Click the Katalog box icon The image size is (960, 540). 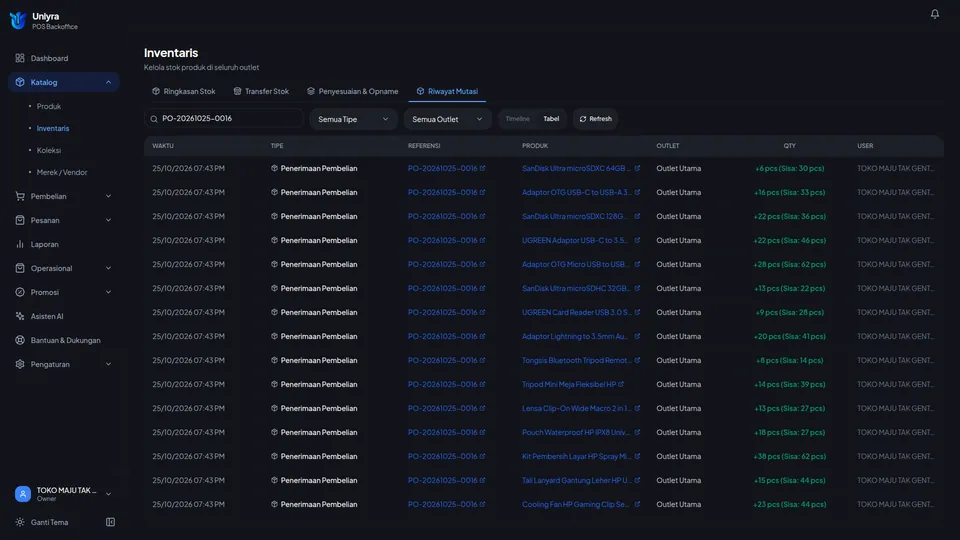20,82
